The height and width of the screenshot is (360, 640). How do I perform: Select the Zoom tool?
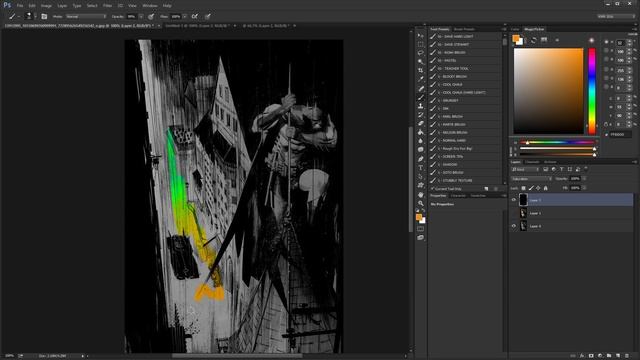coord(420,203)
